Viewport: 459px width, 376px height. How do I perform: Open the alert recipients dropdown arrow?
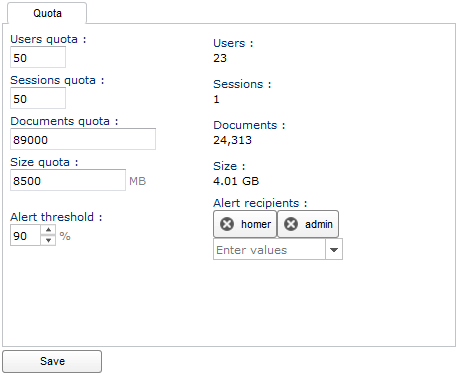coord(334,249)
